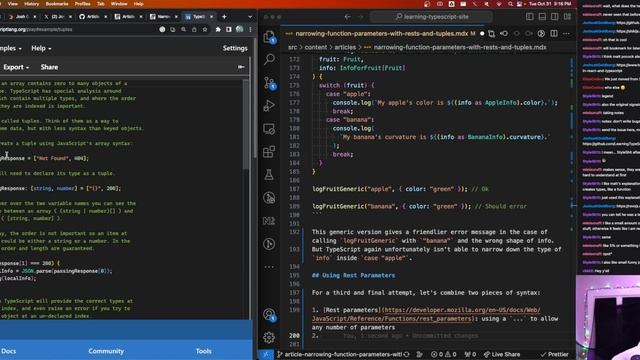The image size is (640, 360).
Task: Click the Chrome address bar URL
Action: [36, 29]
